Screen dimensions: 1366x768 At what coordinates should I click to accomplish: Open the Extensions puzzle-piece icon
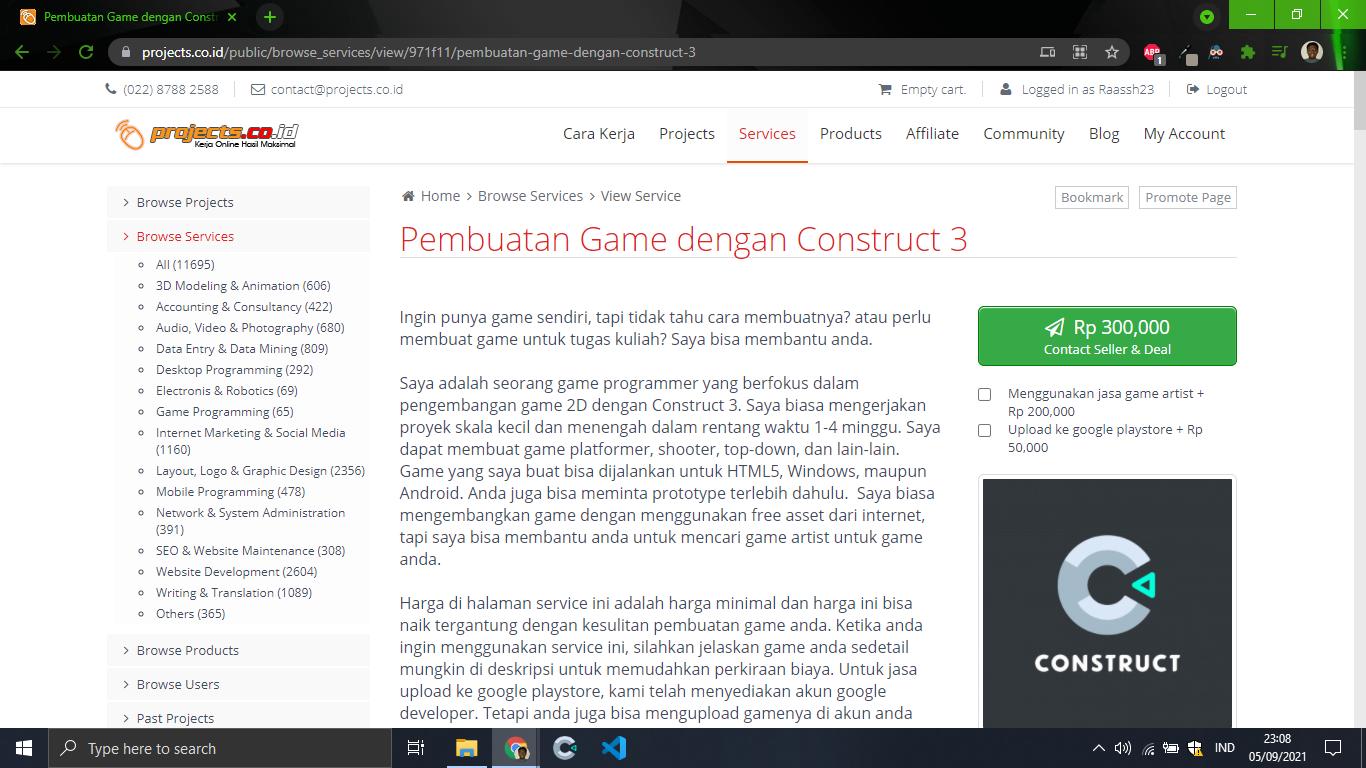pyautogui.click(x=1247, y=52)
